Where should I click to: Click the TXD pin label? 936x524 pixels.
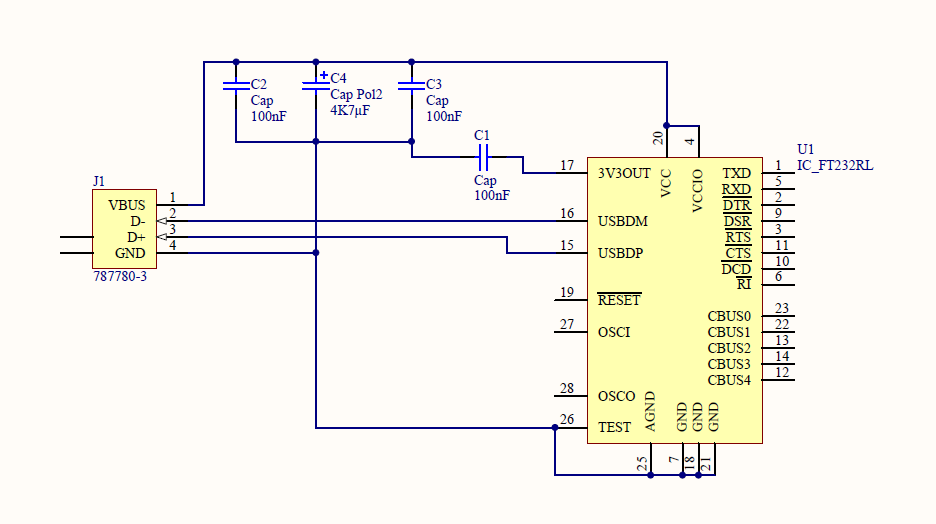tap(737, 174)
